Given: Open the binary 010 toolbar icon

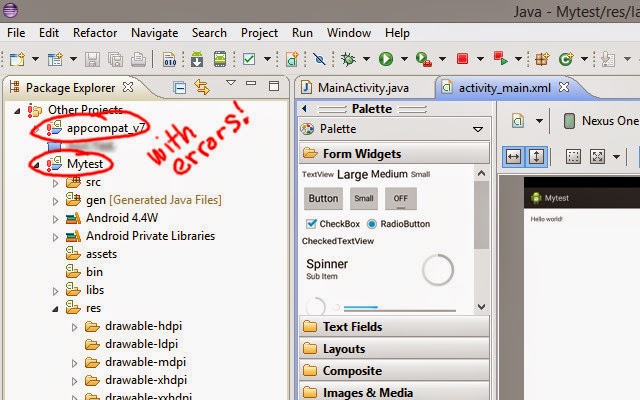Looking at the screenshot, I should point(169,60).
